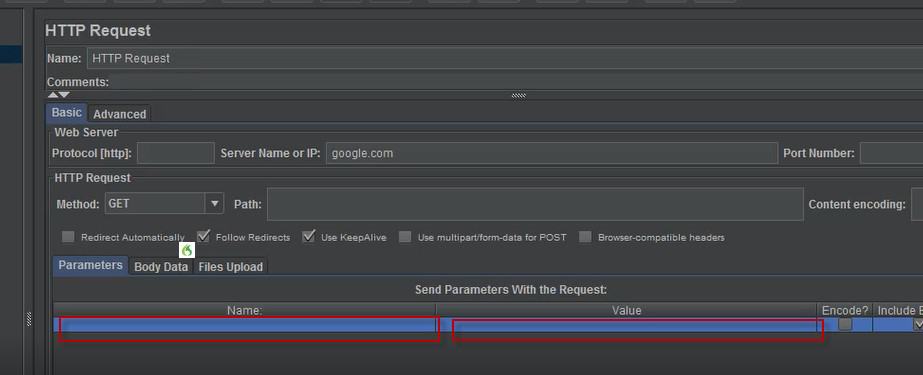
Task: Click the green flame icon near Body Data
Action: (x=187, y=250)
